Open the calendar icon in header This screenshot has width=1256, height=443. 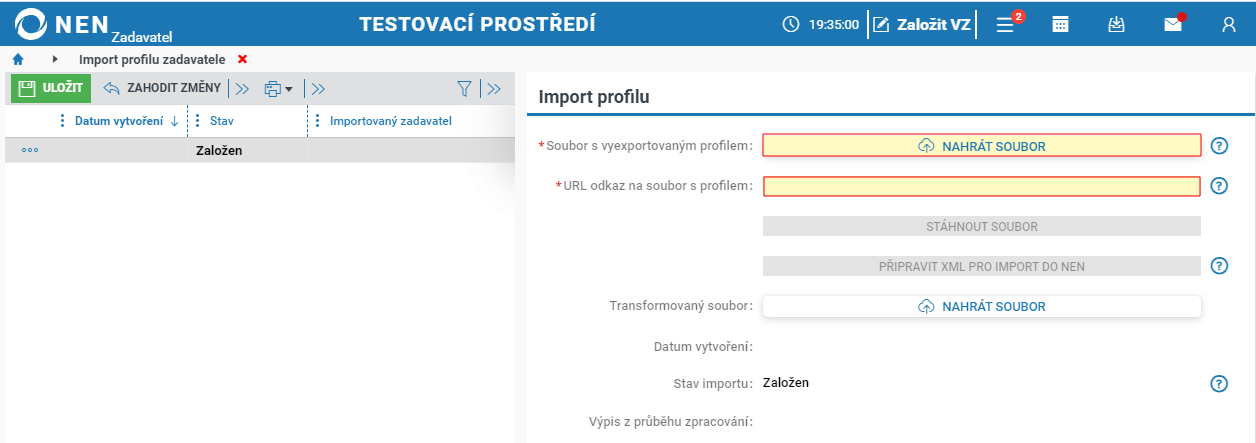click(1061, 25)
